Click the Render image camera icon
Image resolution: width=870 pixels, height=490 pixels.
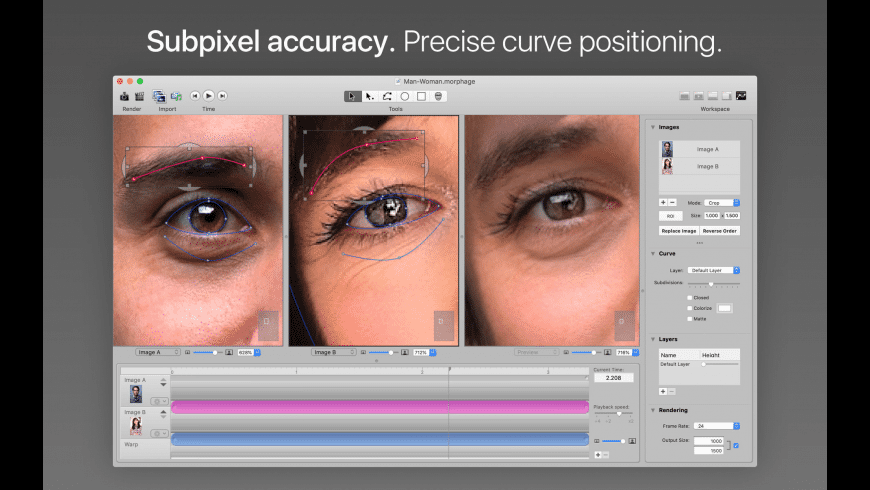pos(124,97)
